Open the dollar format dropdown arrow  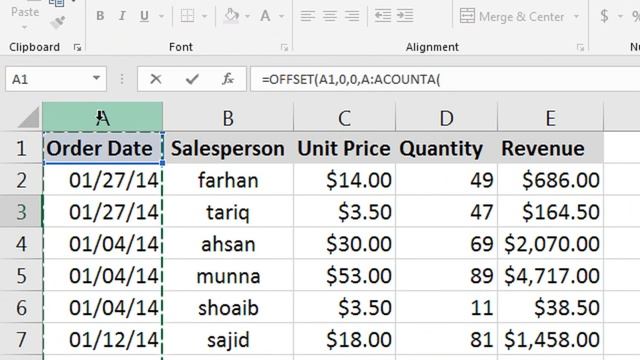(x=620, y=16)
